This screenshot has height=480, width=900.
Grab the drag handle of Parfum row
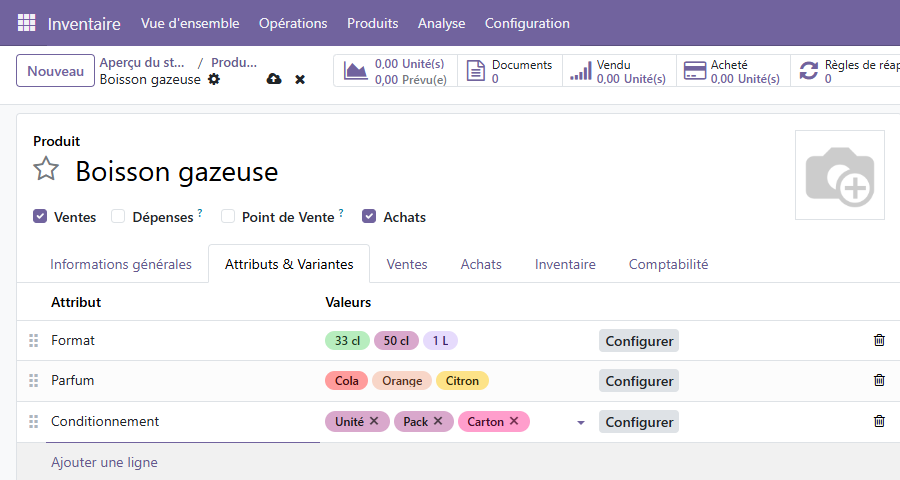click(34, 381)
